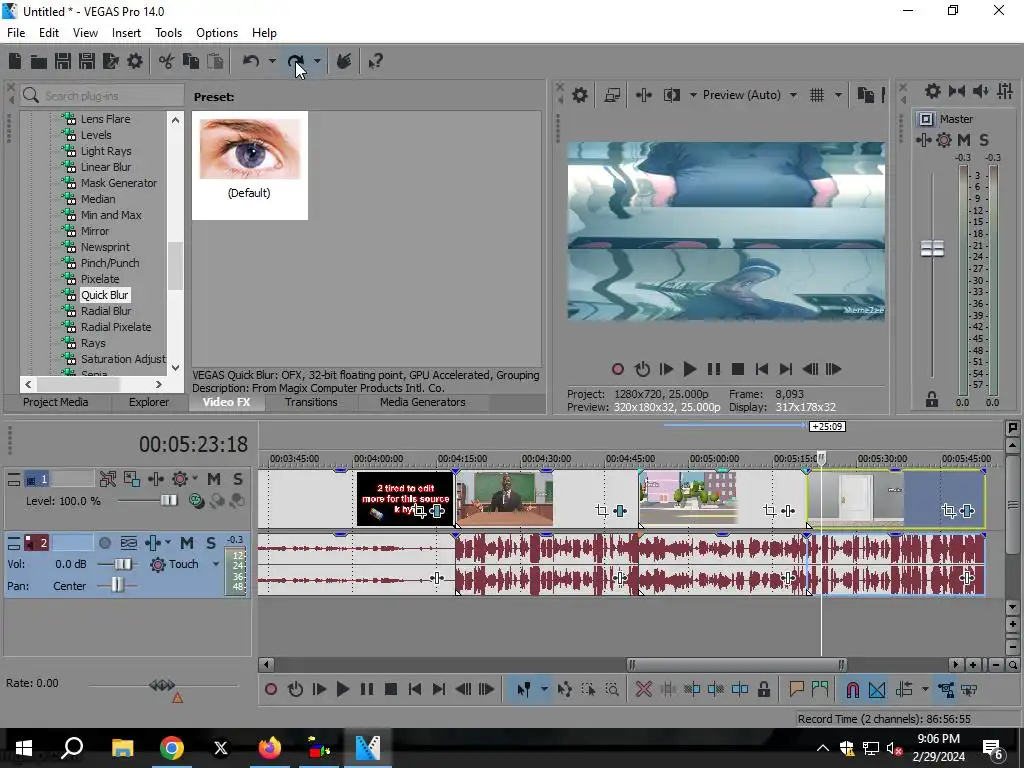
Task: Switch to Project Media tab
Action: (x=56, y=402)
